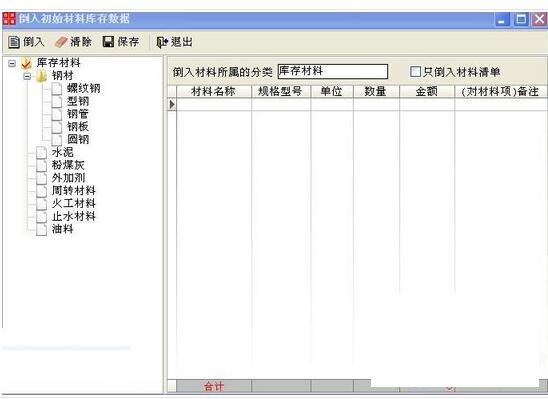
Task: Click the document icon beside 钢板
Action: 57,127
